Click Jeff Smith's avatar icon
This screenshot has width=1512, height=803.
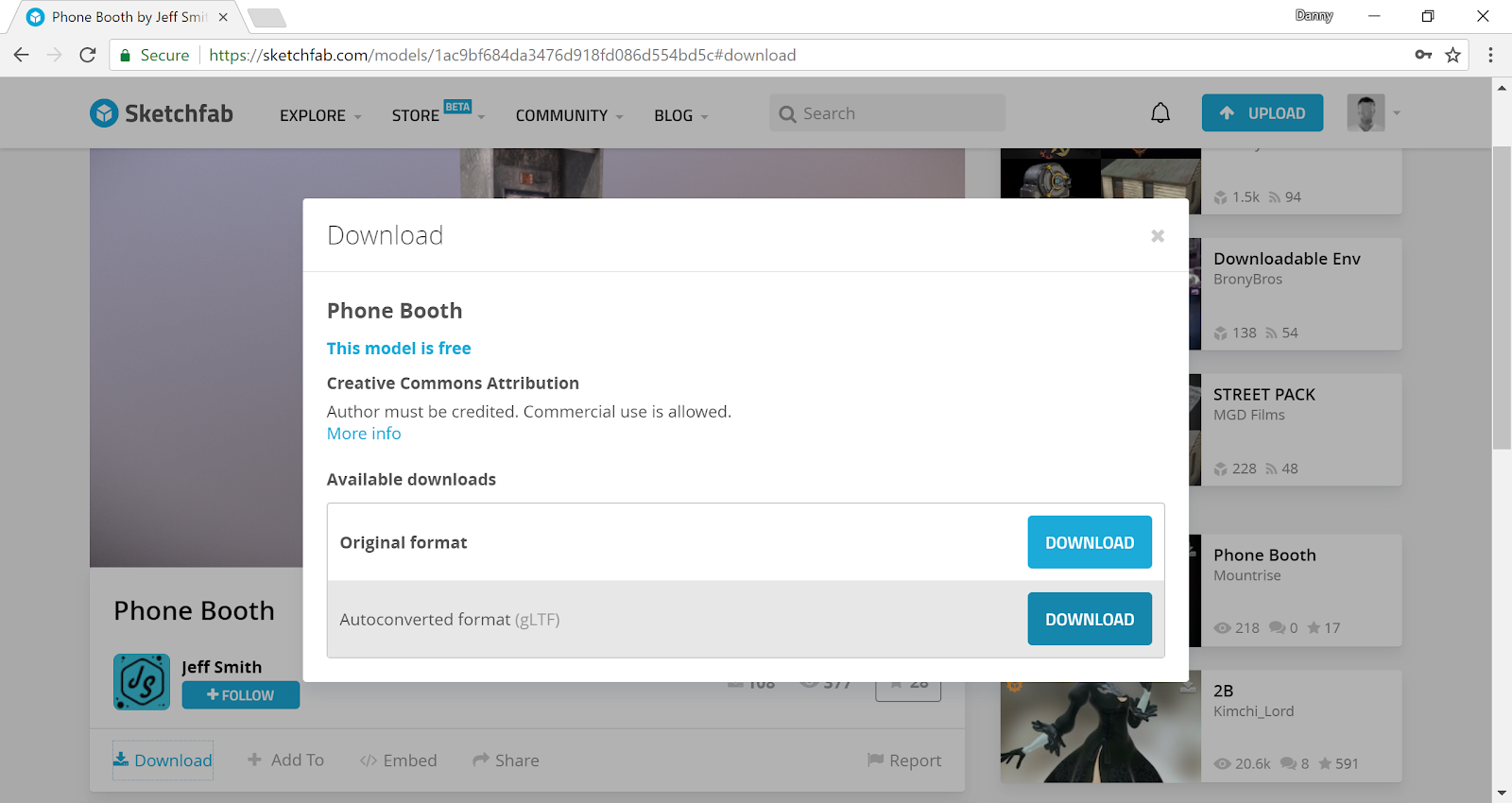(x=142, y=681)
